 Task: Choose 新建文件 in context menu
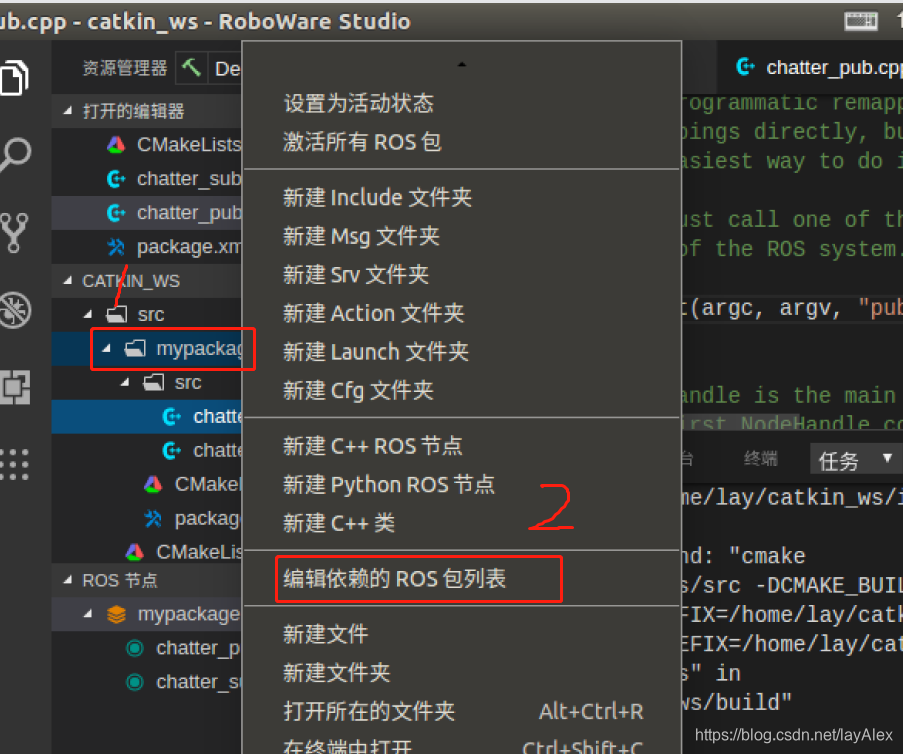pyautogui.click(x=325, y=635)
